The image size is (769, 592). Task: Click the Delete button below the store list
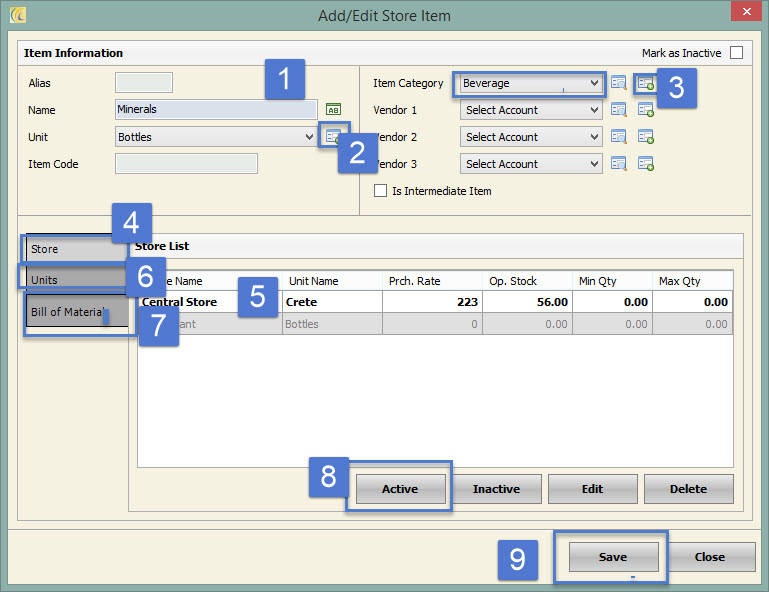point(688,489)
